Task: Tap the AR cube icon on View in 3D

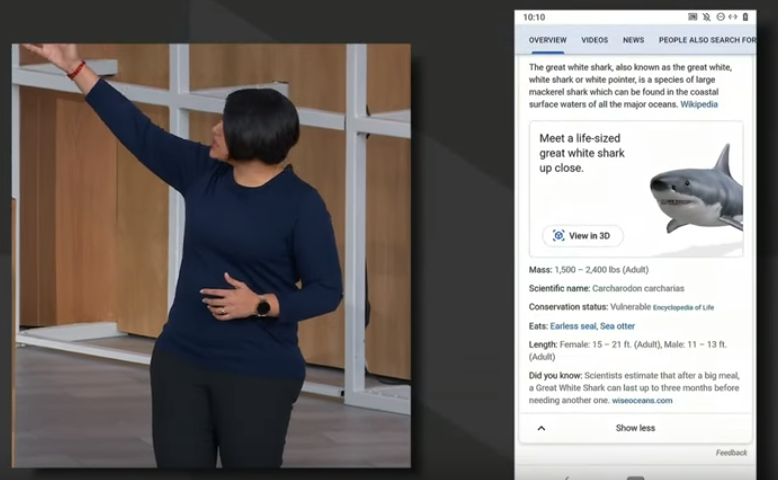Action: 559,236
